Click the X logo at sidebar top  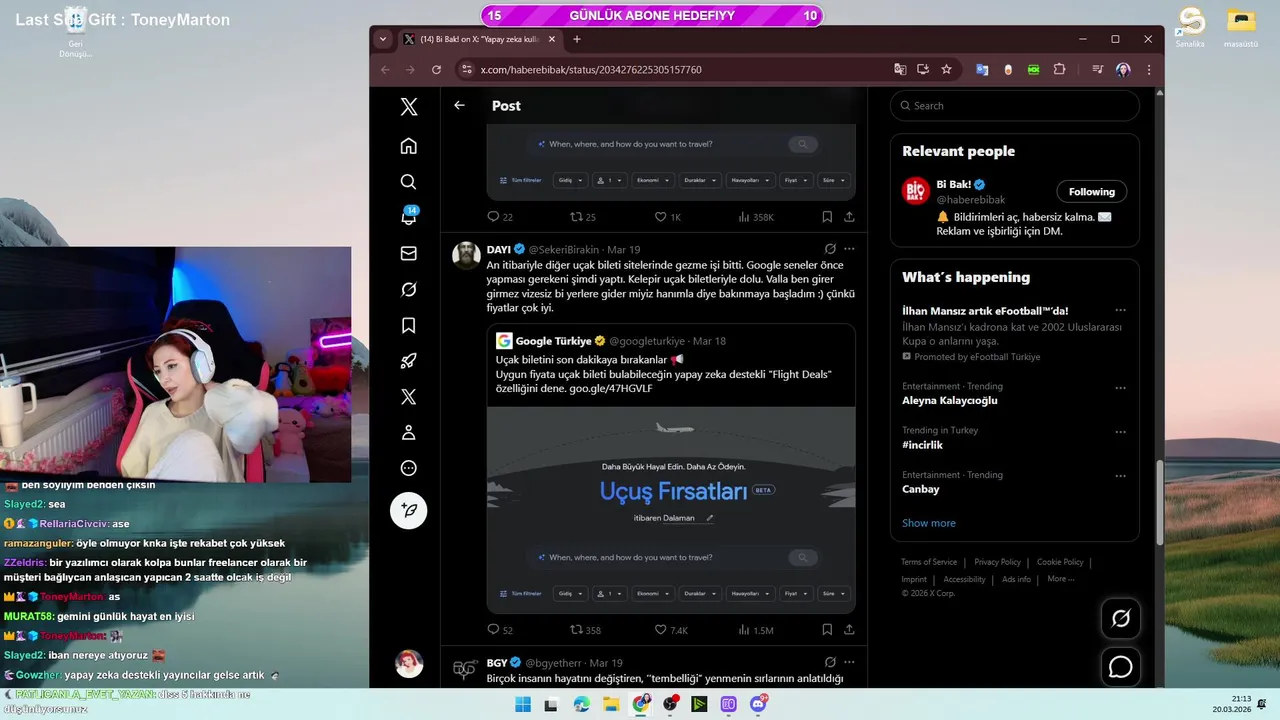pos(408,107)
